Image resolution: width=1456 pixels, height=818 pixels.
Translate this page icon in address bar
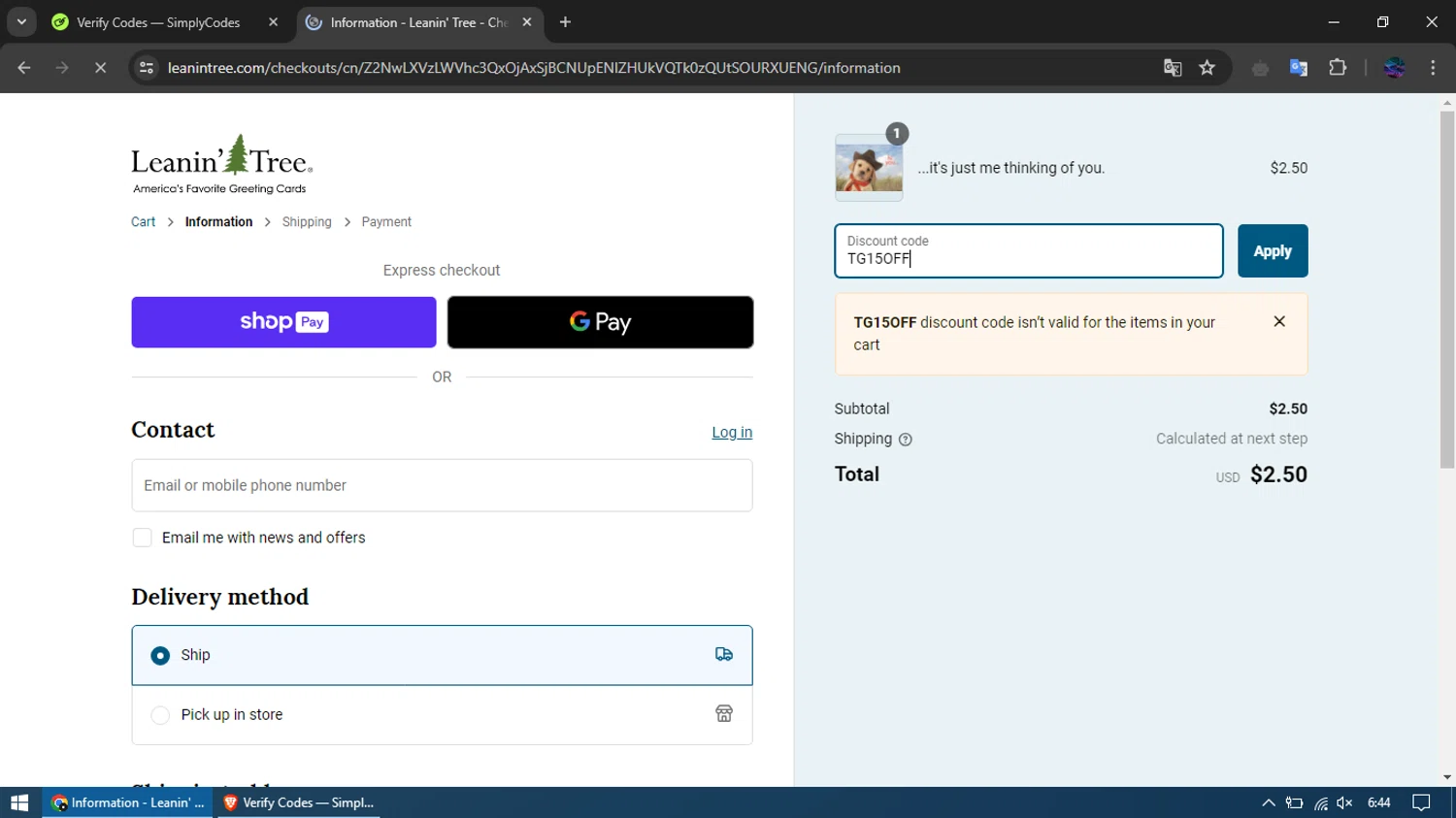click(x=1173, y=68)
